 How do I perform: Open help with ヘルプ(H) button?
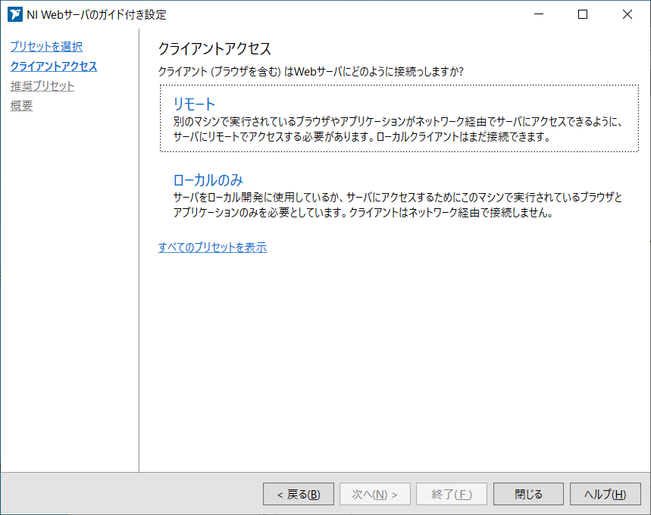pyautogui.click(x=605, y=494)
